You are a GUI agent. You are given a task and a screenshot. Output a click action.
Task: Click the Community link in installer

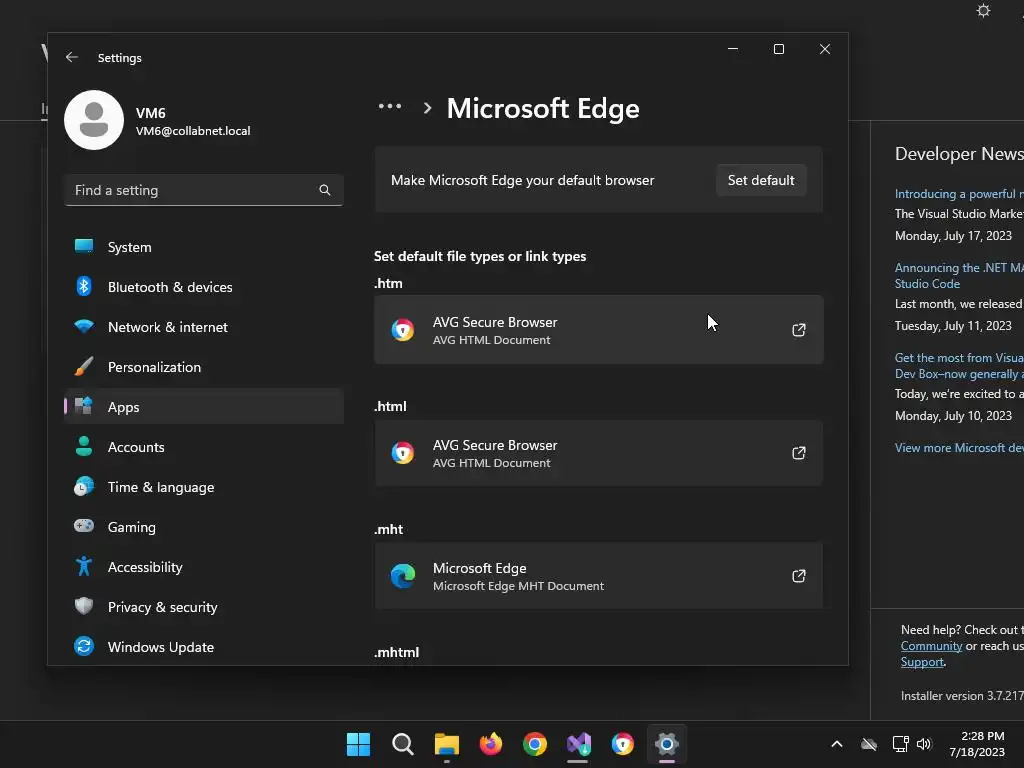point(931,646)
